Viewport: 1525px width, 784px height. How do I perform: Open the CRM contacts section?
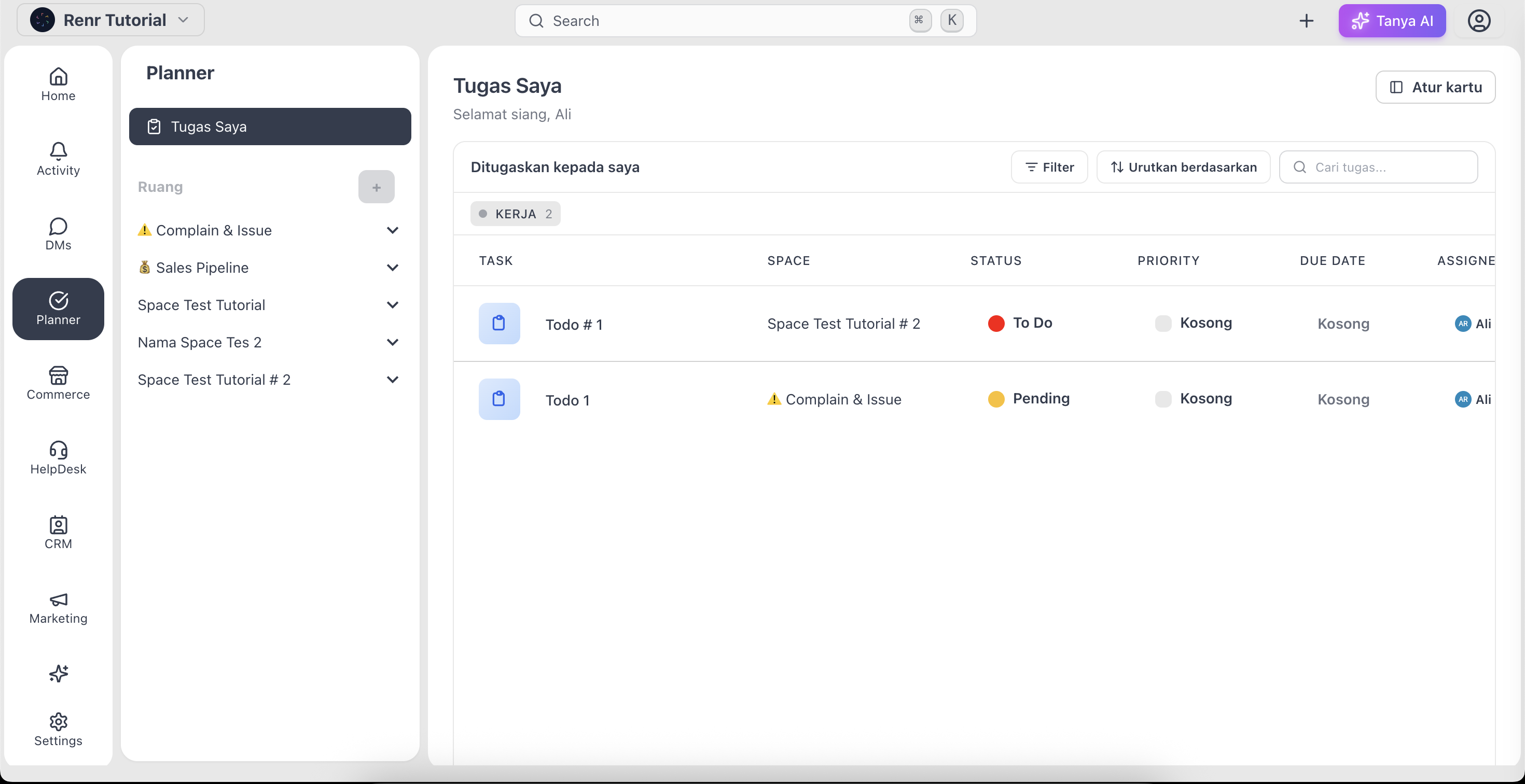coord(58,533)
